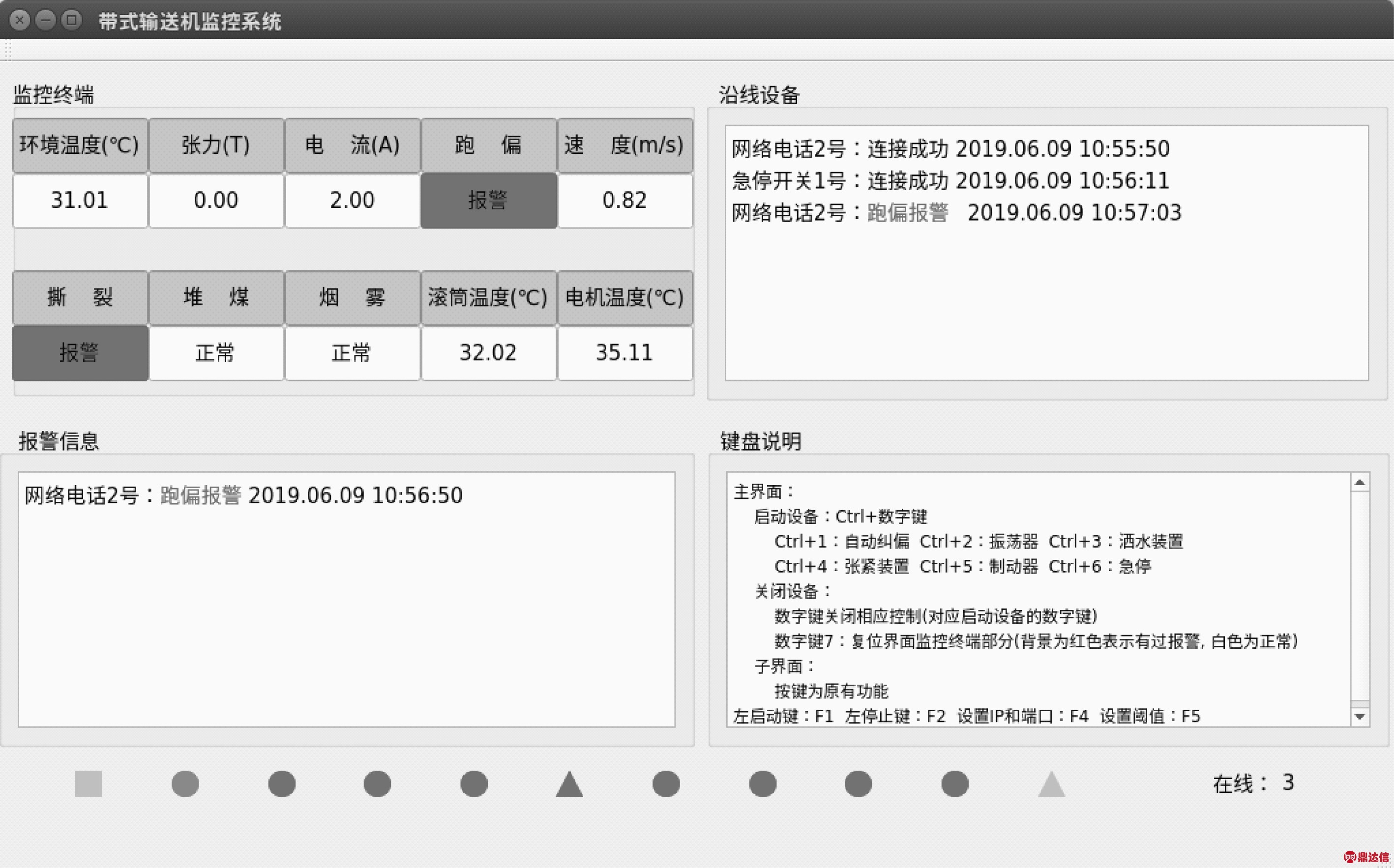
Task: Click the 按键为原有功能 line
Action: pos(831,691)
